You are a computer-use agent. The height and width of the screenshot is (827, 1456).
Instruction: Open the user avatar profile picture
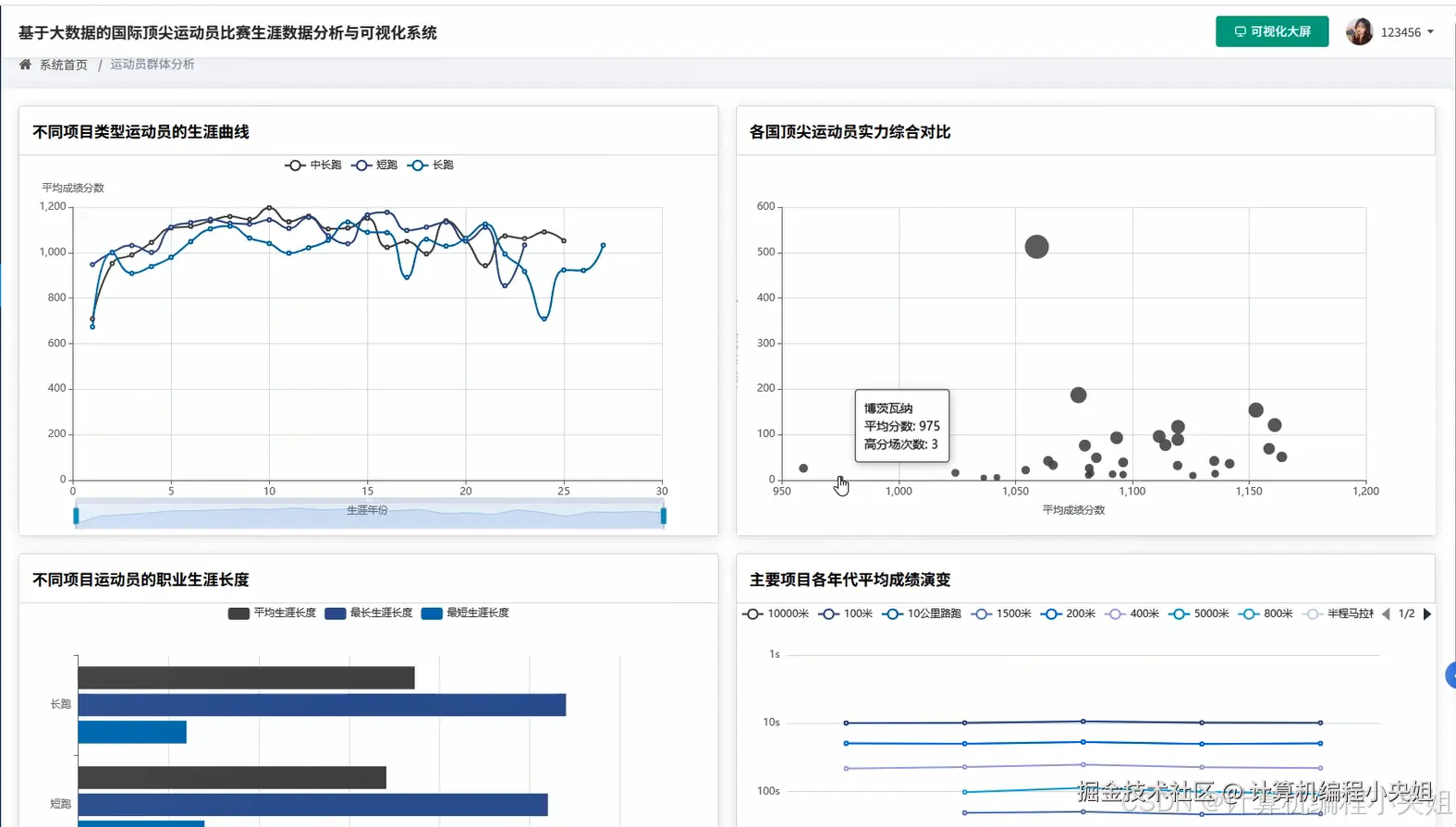pyautogui.click(x=1359, y=31)
